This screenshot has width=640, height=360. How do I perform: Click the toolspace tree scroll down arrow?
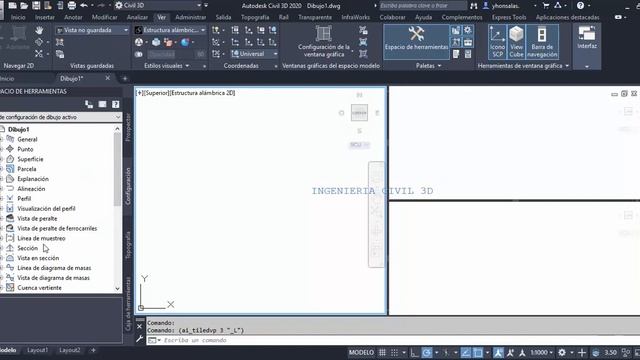pos(118,289)
